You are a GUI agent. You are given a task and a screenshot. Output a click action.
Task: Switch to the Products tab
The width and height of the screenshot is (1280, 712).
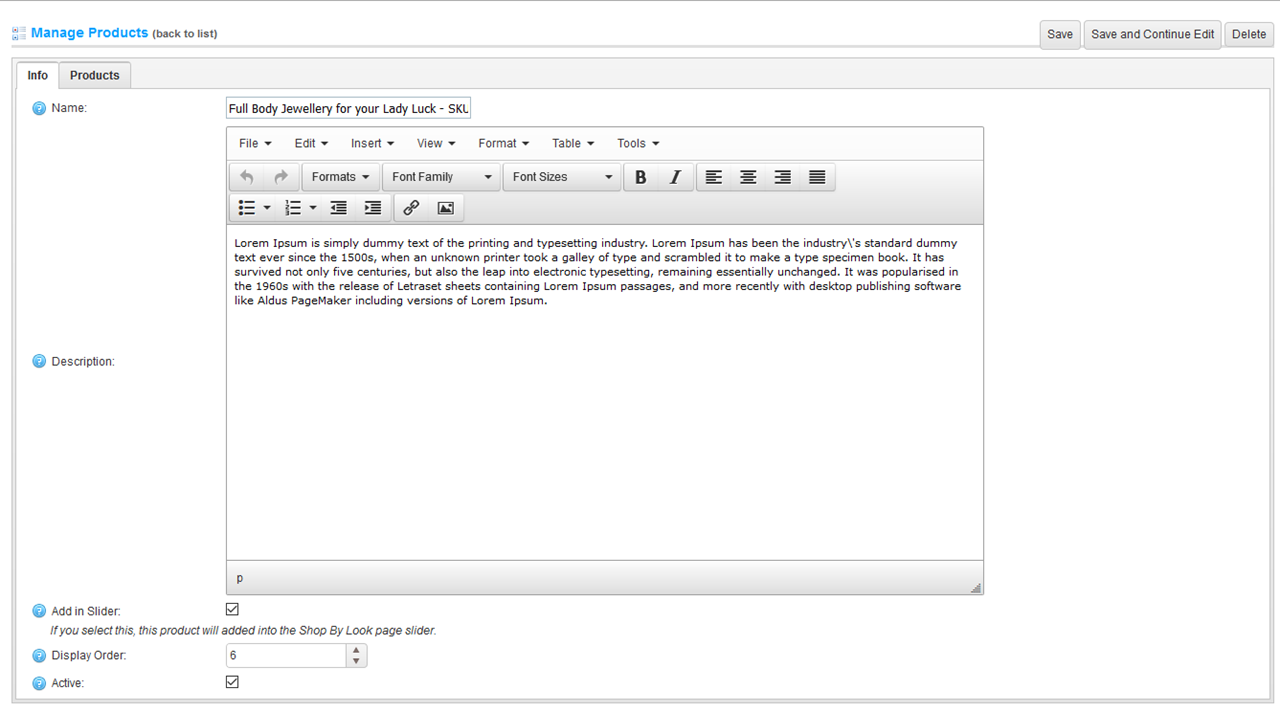click(x=95, y=75)
